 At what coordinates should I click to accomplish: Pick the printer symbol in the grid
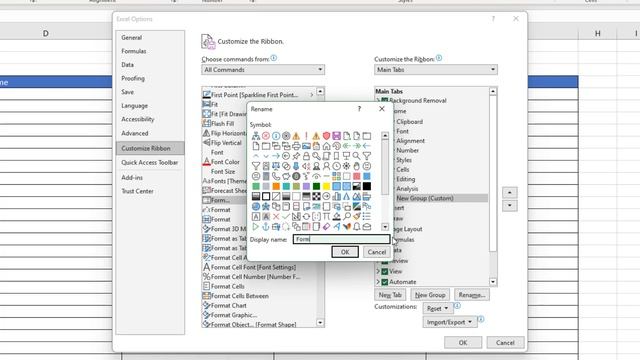(x=296, y=146)
